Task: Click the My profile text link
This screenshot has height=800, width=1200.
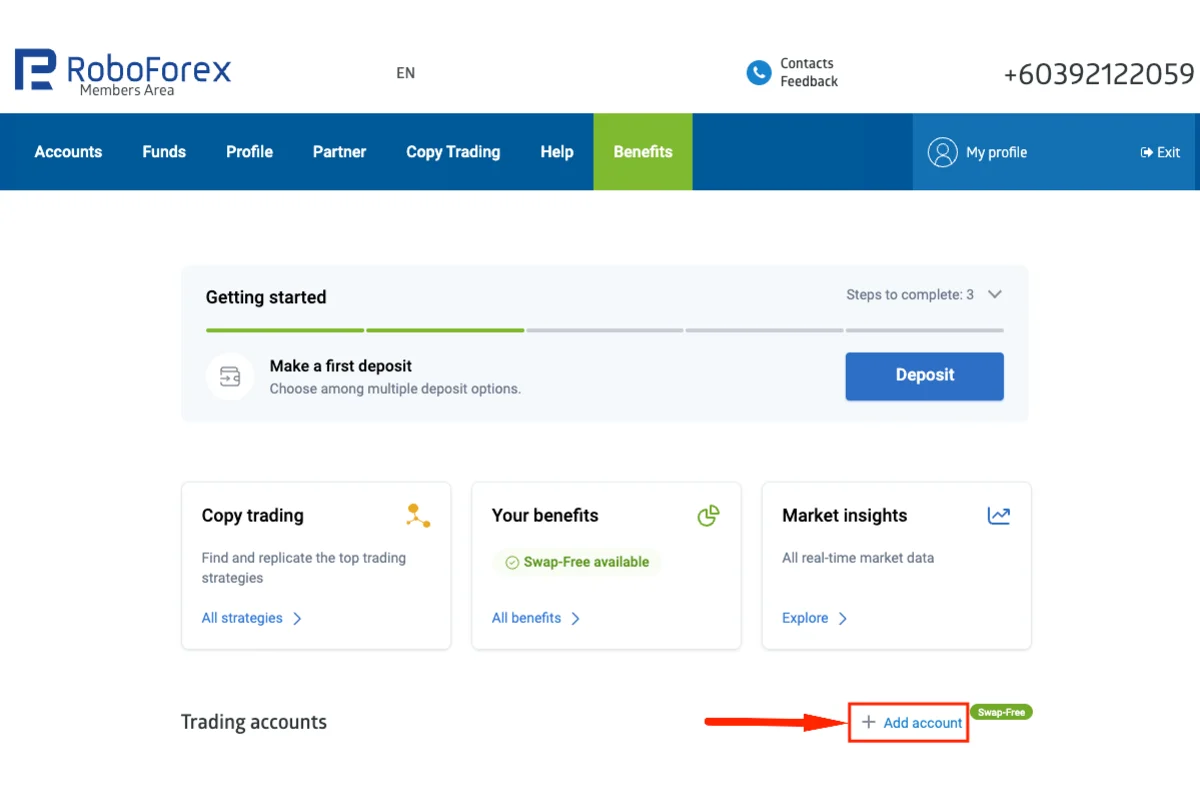Action: (996, 152)
